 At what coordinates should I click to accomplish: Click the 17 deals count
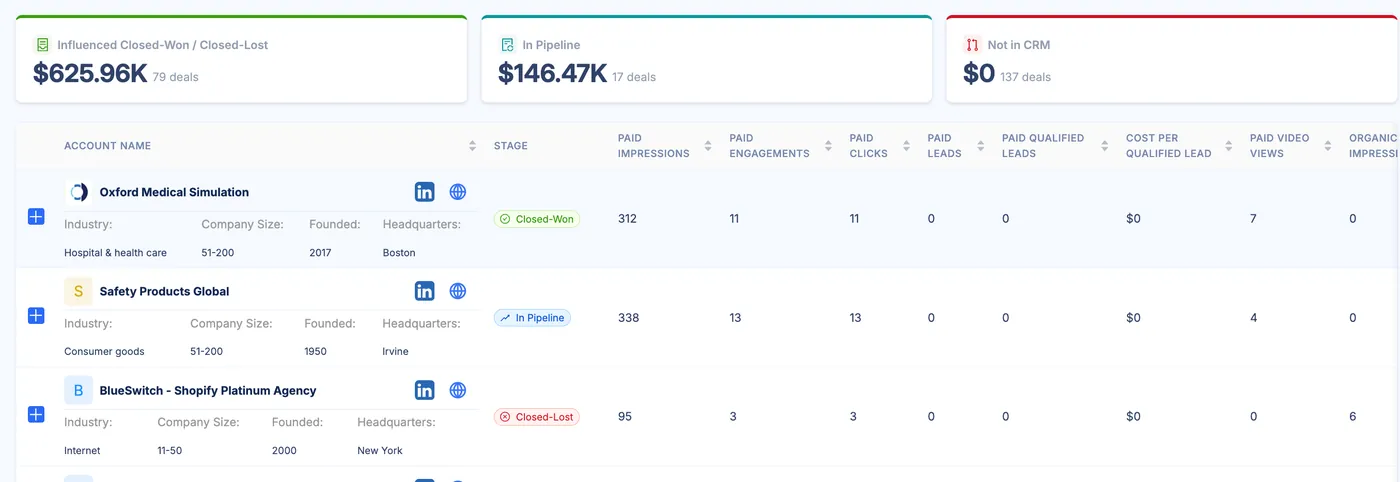(x=634, y=77)
